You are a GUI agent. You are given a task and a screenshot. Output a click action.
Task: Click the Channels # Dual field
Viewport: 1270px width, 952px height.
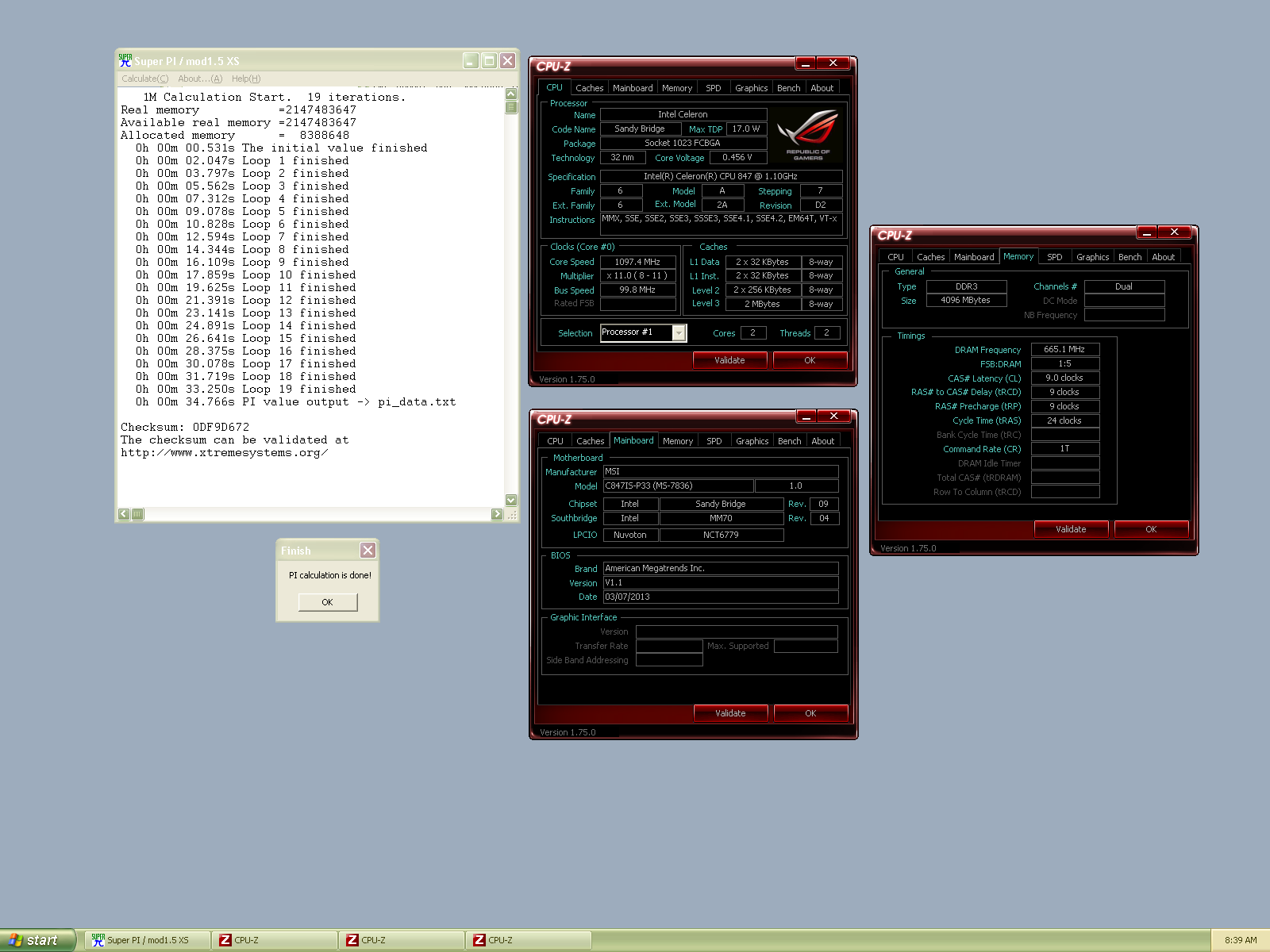pyautogui.click(x=1125, y=286)
